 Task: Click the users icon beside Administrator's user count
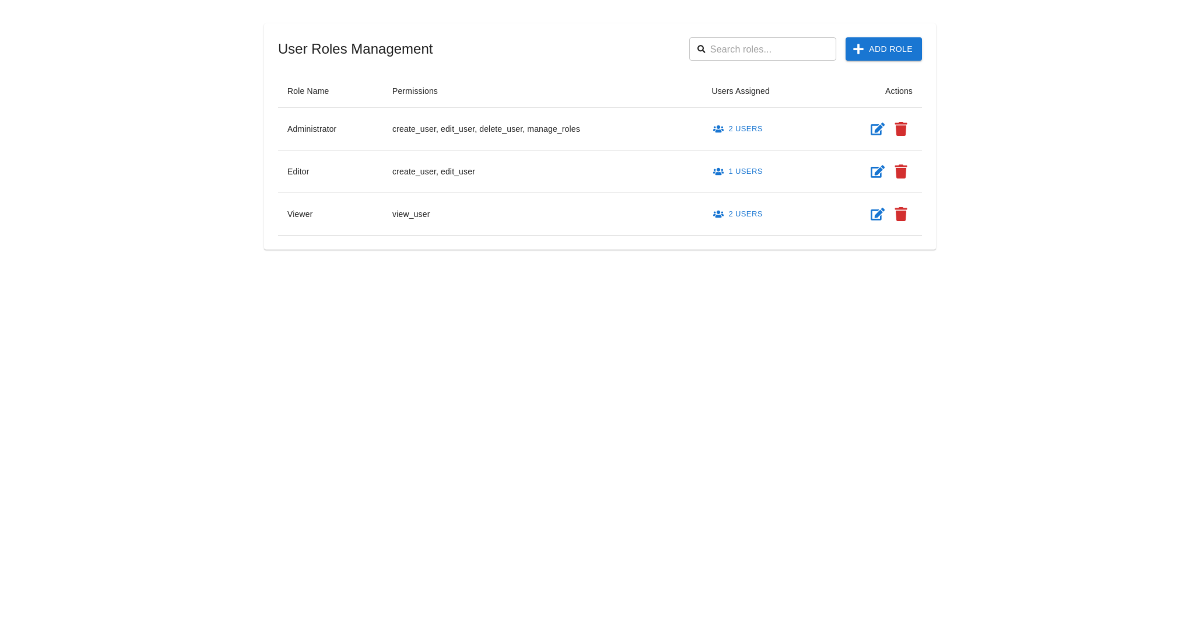point(717,129)
